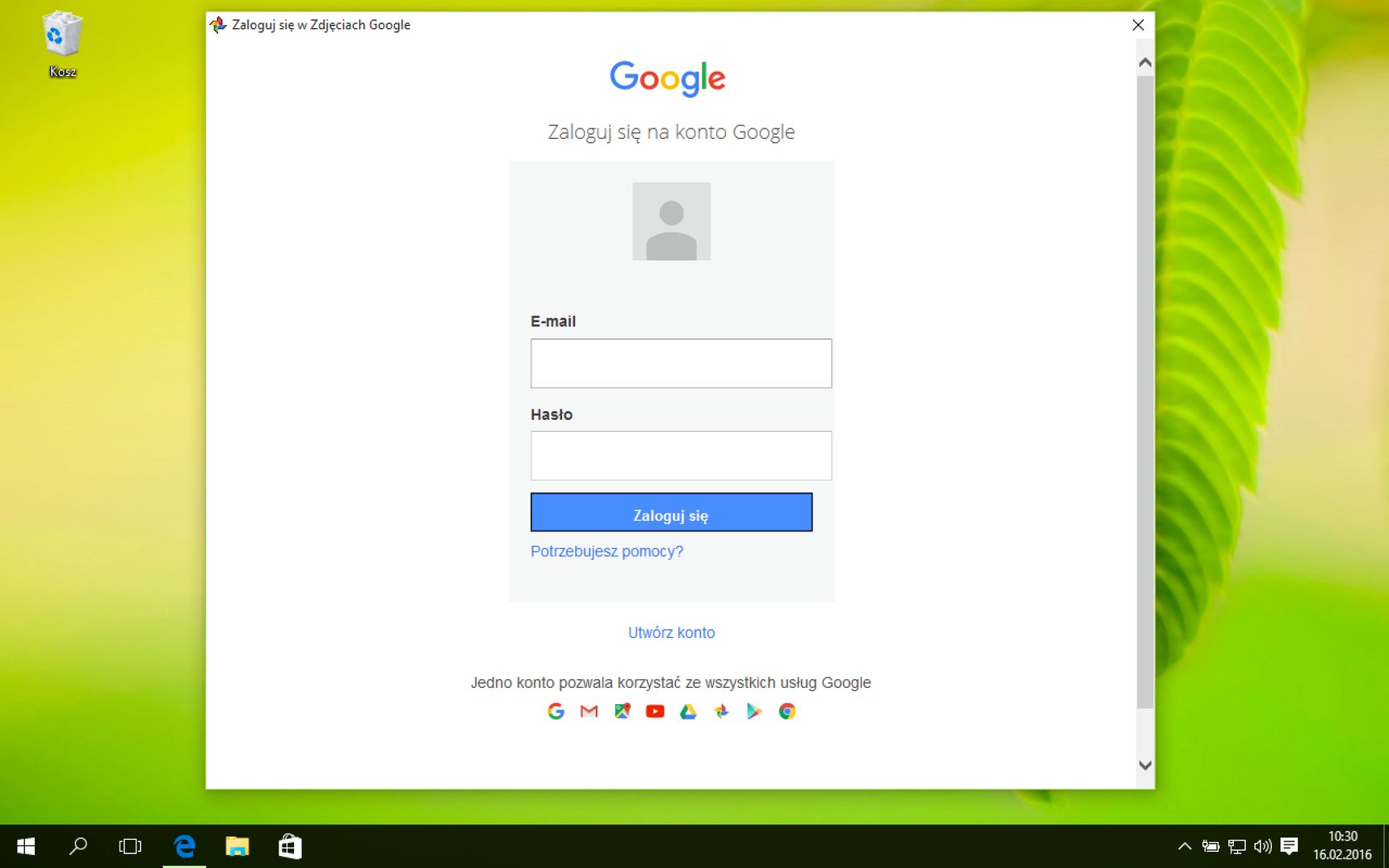The height and width of the screenshot is (868, 1389).
Task: Open File Explorer from the taskbar
Action: pos(237,846)
